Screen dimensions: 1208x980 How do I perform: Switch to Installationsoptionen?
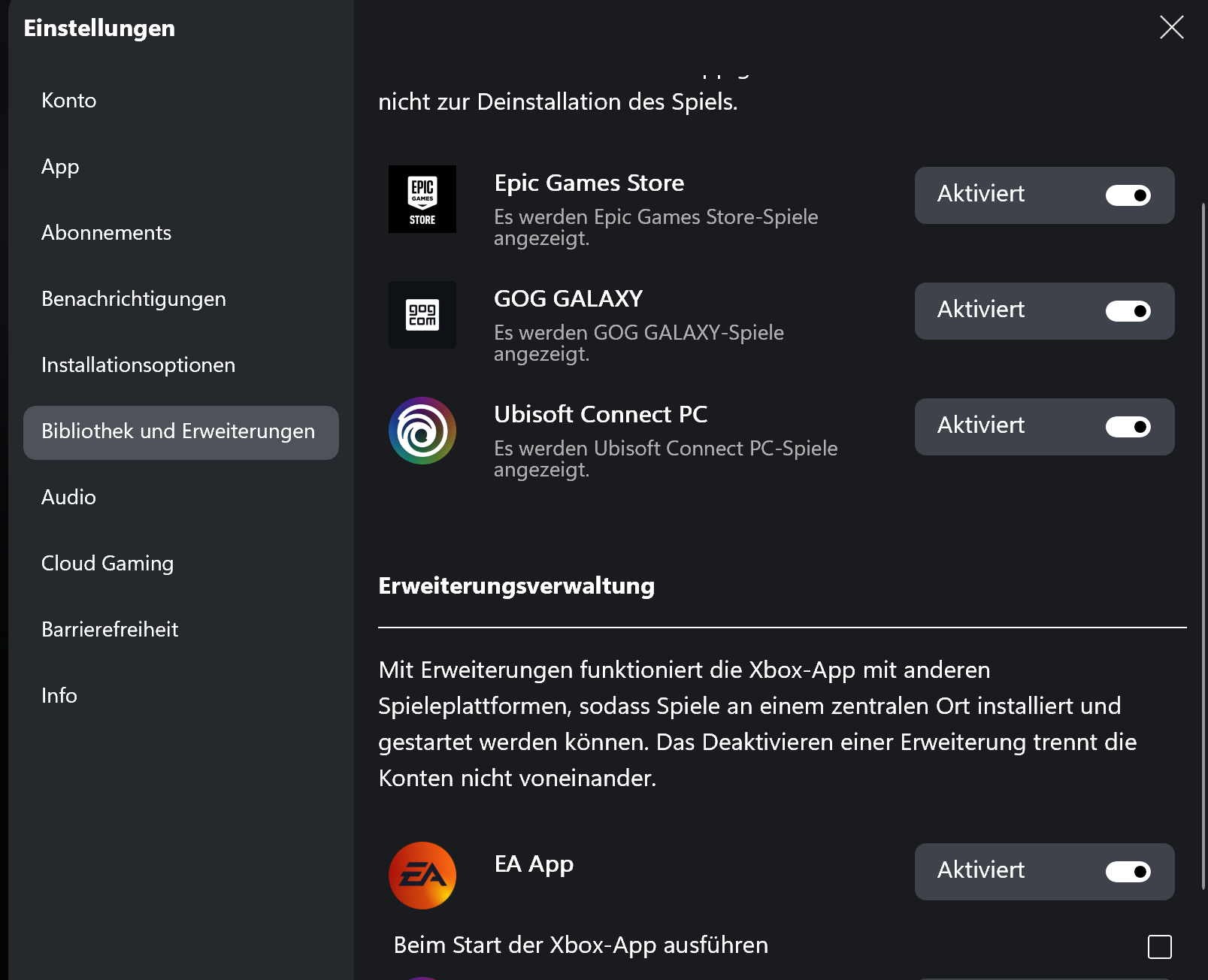(138, 365)
